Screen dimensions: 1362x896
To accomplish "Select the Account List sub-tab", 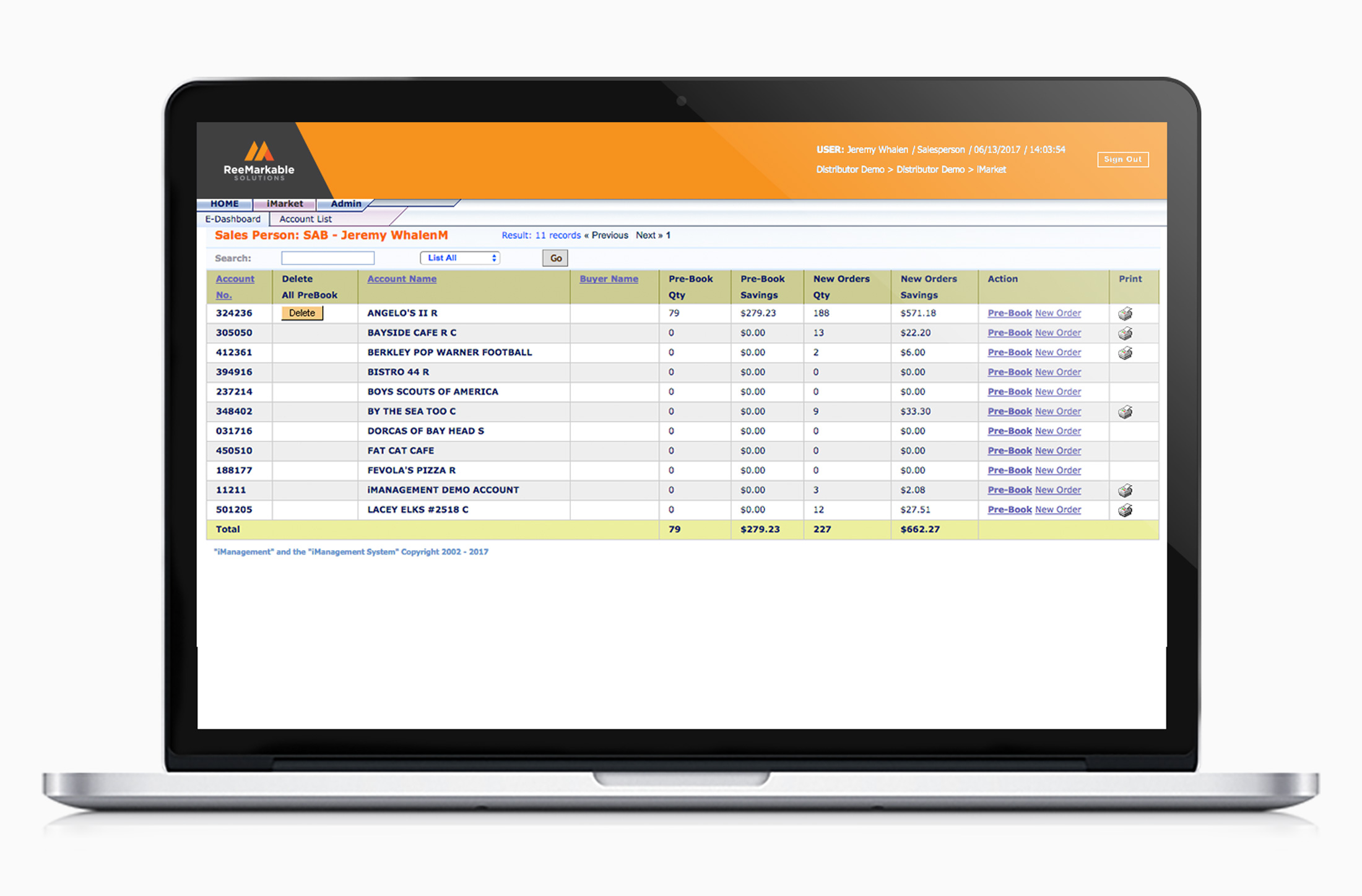I will coord(305,219).
